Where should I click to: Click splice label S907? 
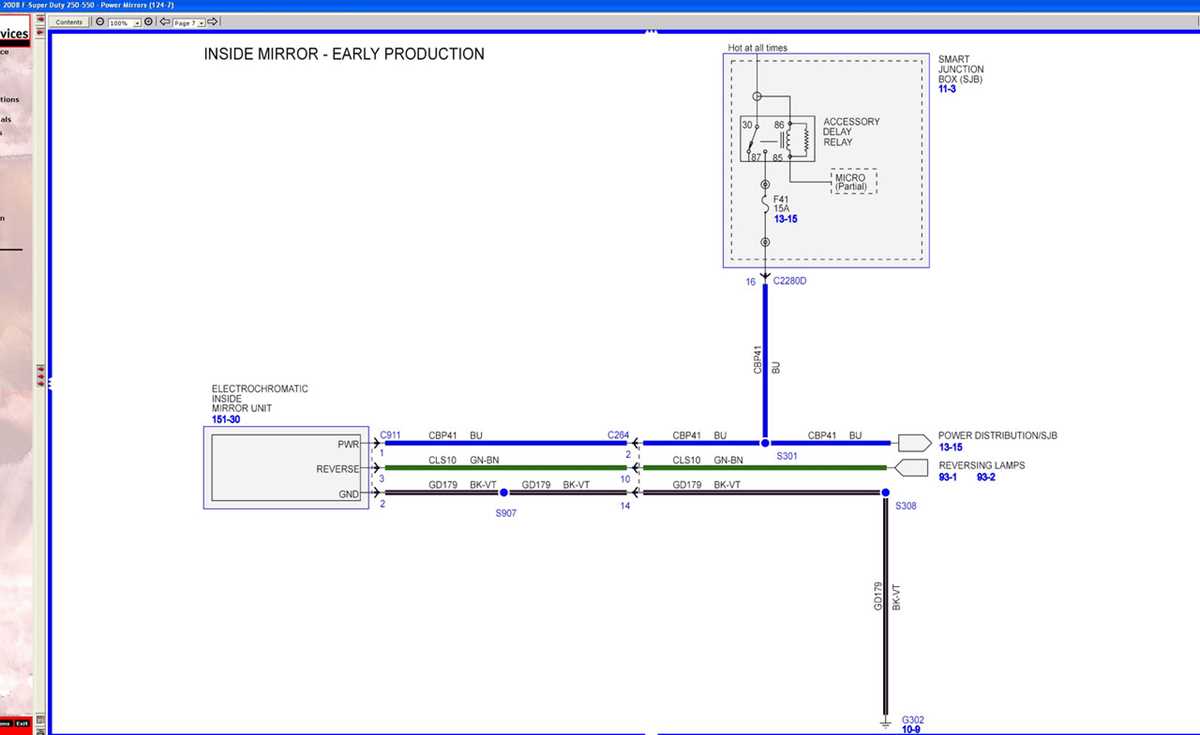click(x=507, y=512)
